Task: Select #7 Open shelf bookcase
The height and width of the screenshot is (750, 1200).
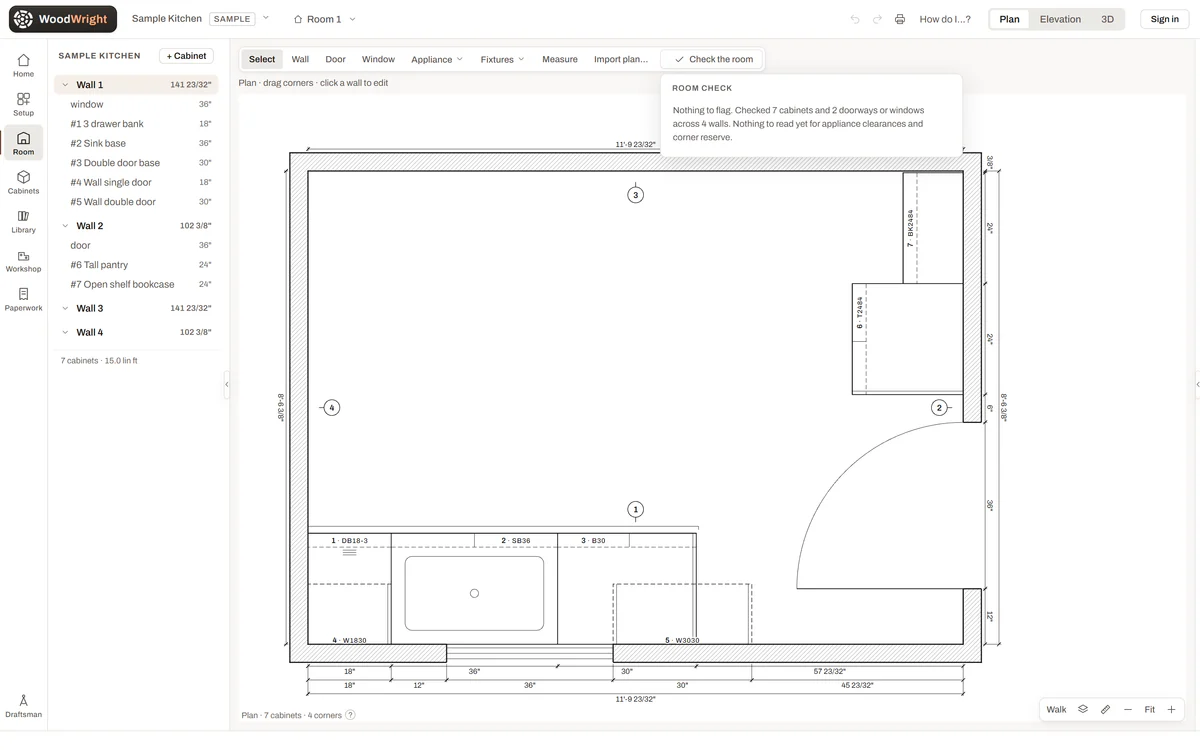Action: point(136,284)
